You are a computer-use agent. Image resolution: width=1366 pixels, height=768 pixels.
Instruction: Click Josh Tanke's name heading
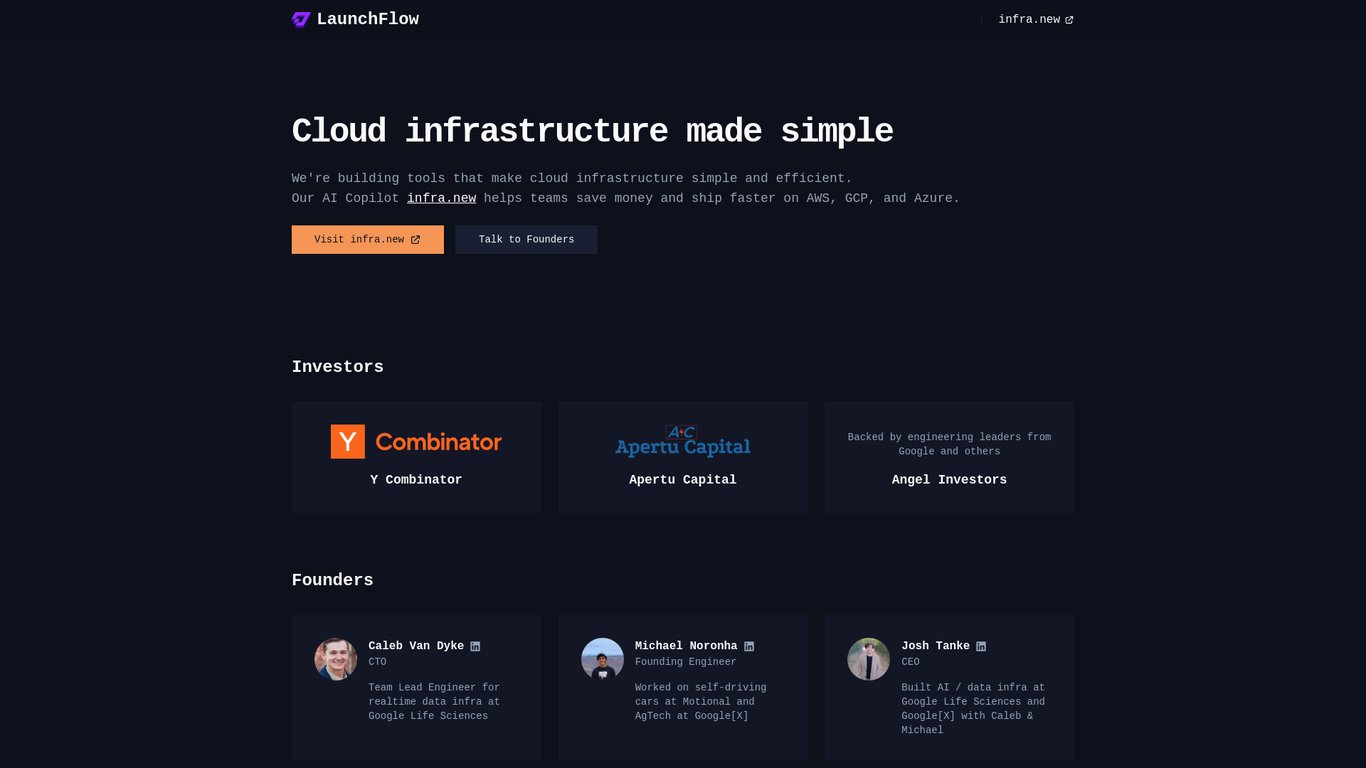click(935, 646)
